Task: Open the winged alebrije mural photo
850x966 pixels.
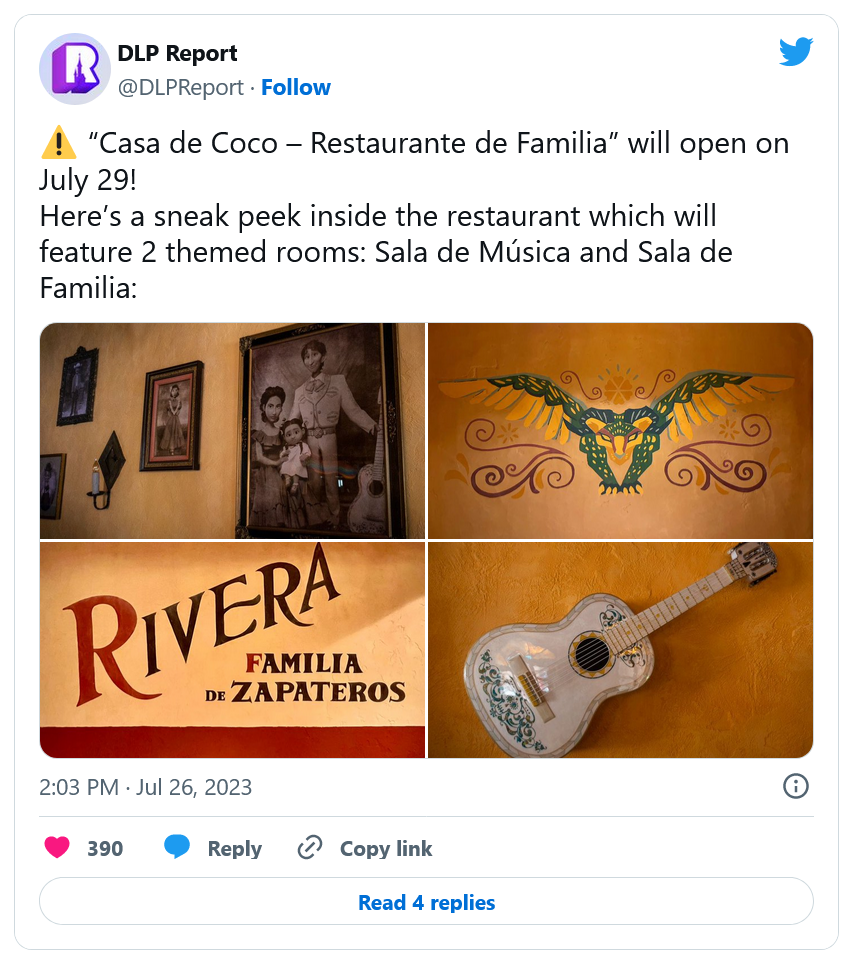Action: pos(620,430)
